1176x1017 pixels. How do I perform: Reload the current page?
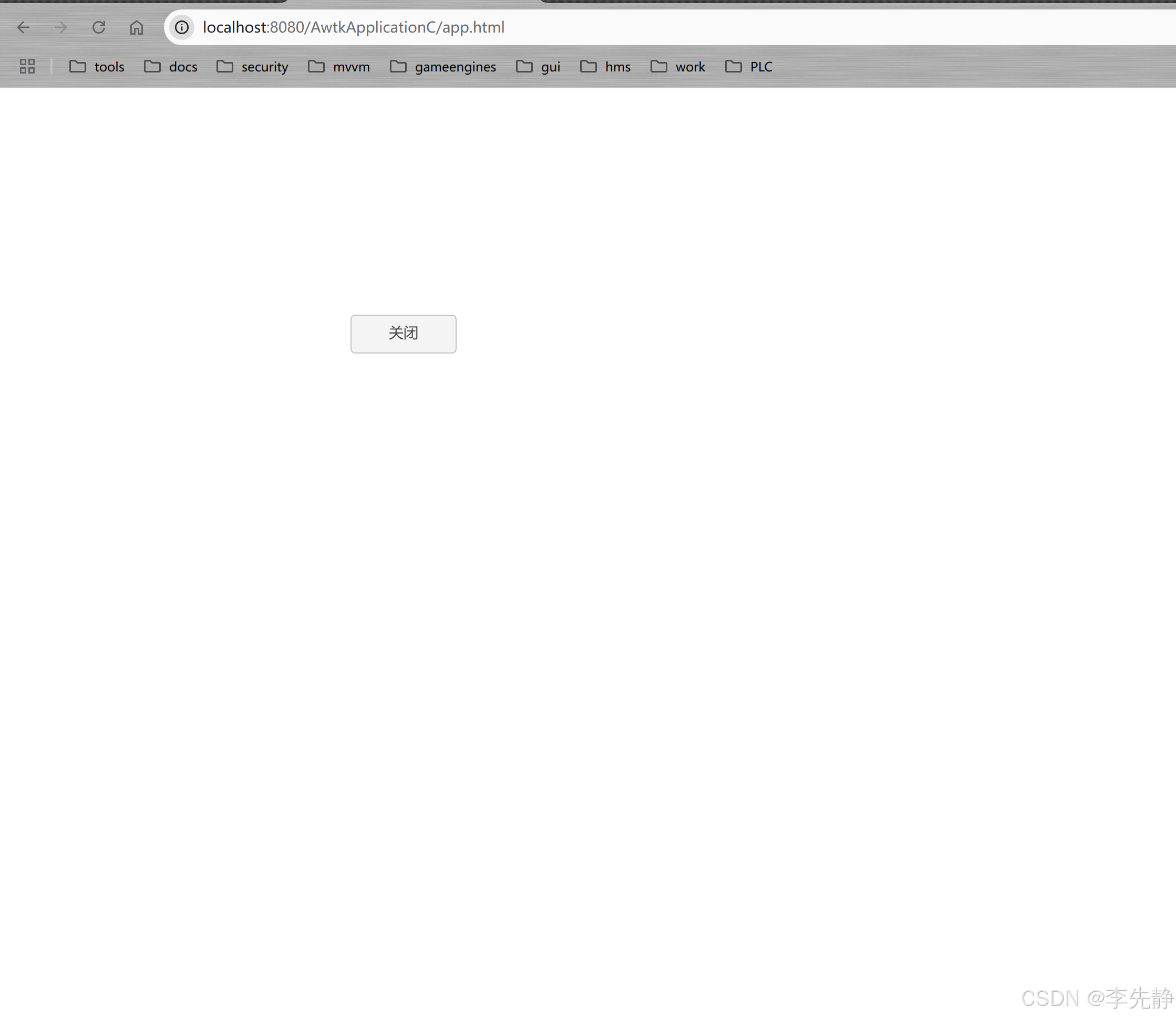[98, 27]
